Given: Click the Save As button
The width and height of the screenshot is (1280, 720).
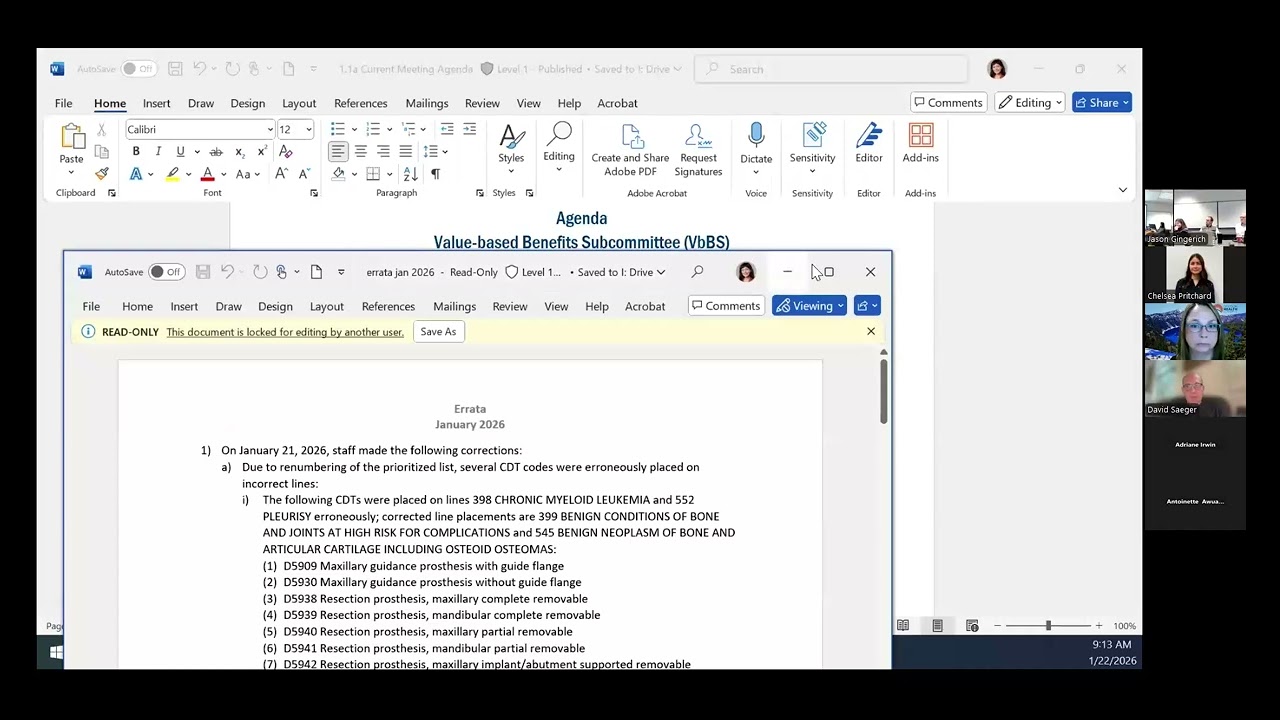Looking at the screenshot, I should coord(438,332).
